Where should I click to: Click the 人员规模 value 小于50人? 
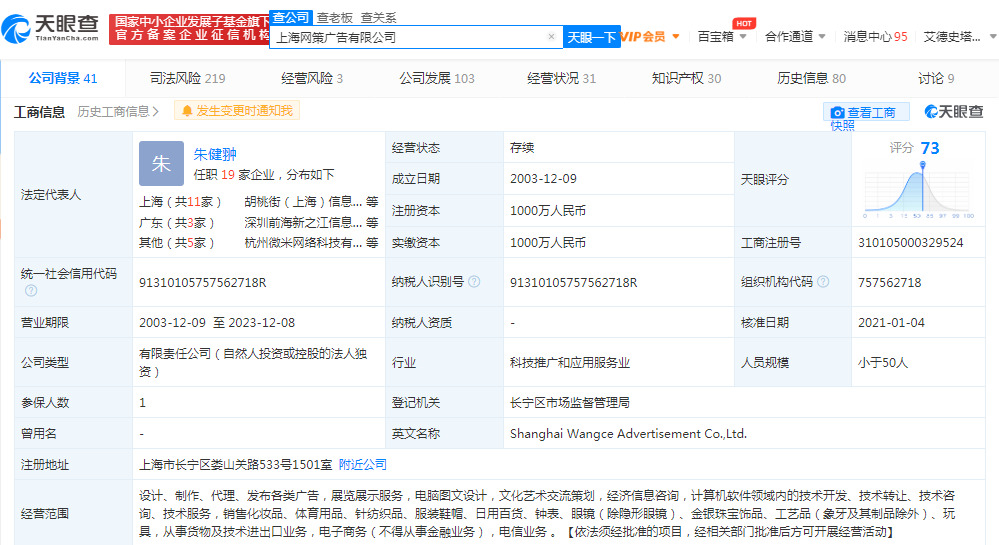coord(882,362)
